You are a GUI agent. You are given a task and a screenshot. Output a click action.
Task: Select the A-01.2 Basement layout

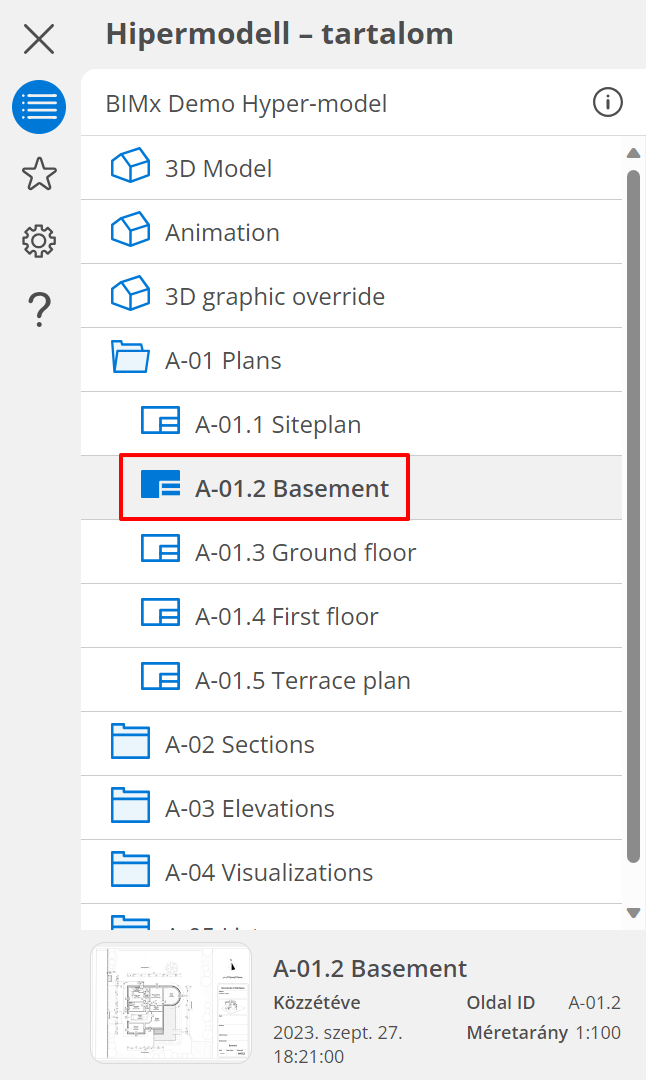[x=291, y=488]
